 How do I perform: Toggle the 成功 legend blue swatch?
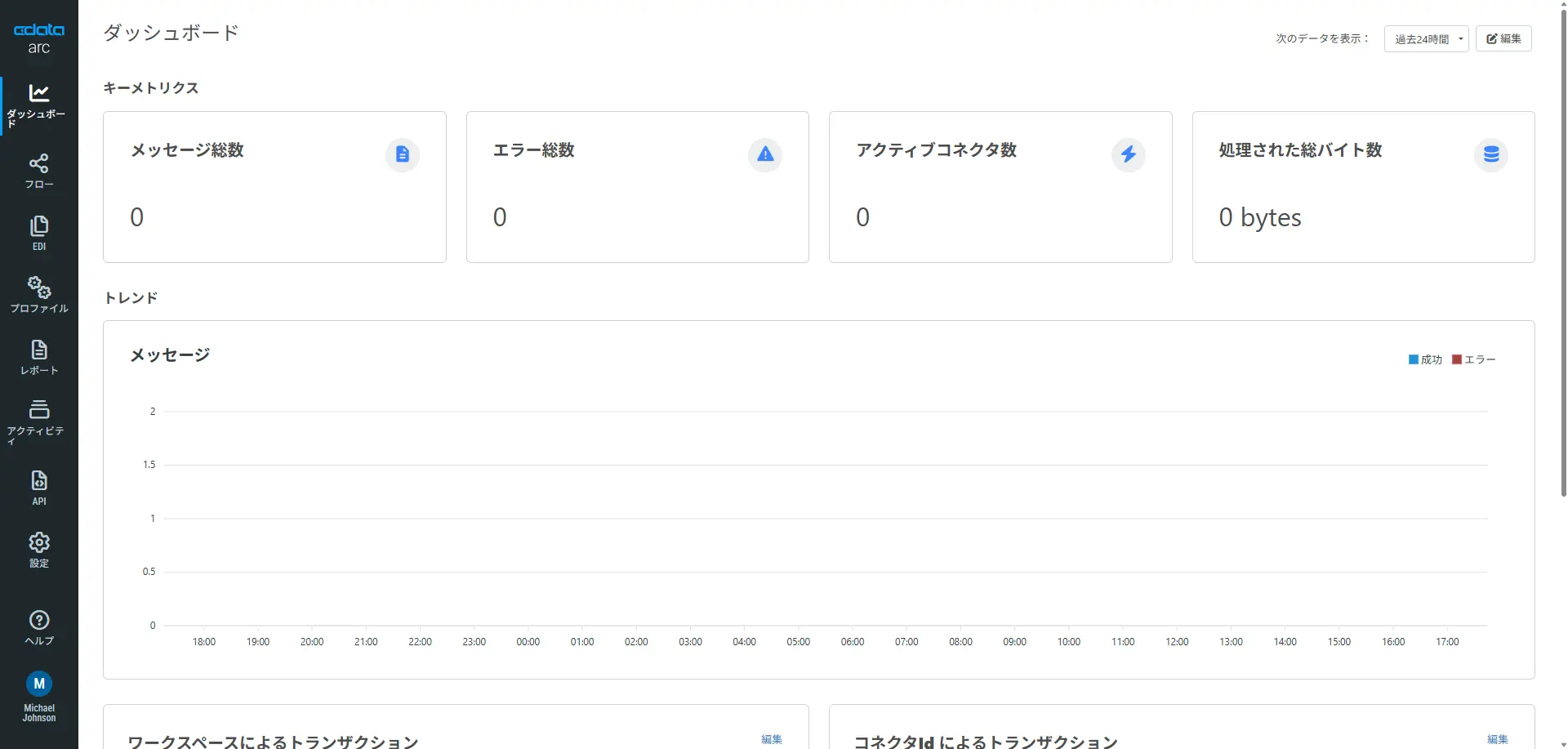1414,359
